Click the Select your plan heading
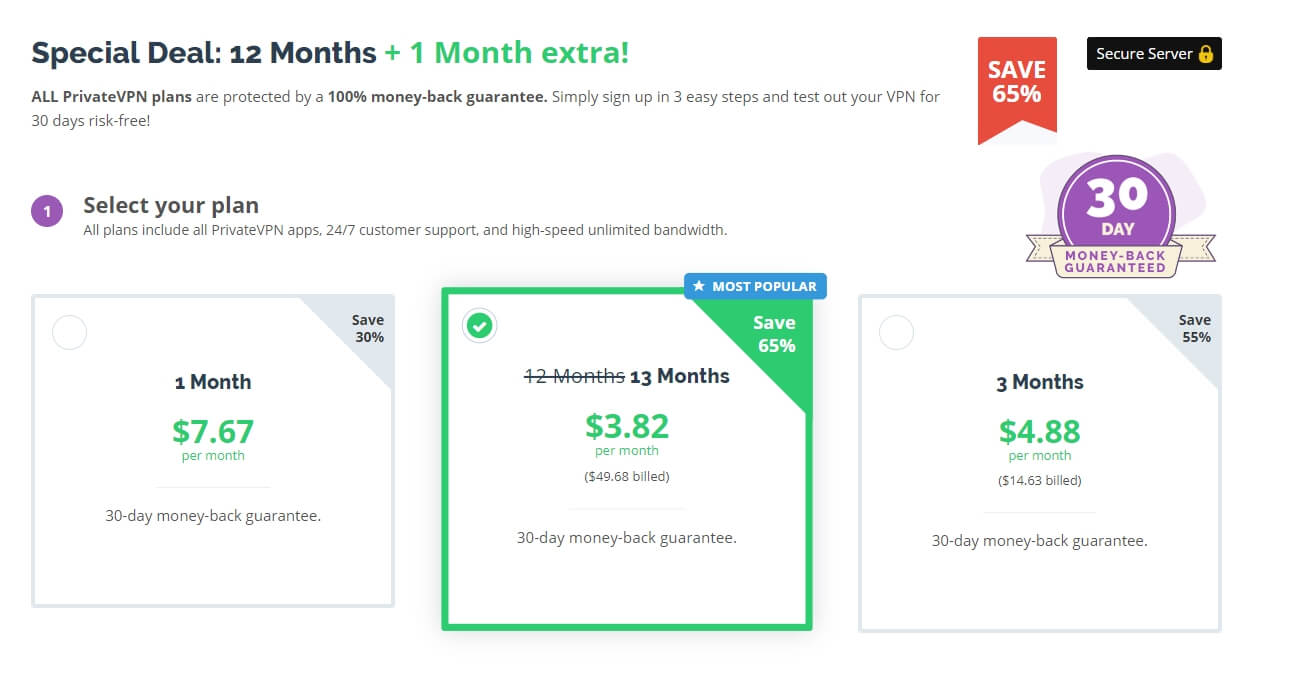The width and height of the screenshot is (1300, 689). click(x=171, y=205)
